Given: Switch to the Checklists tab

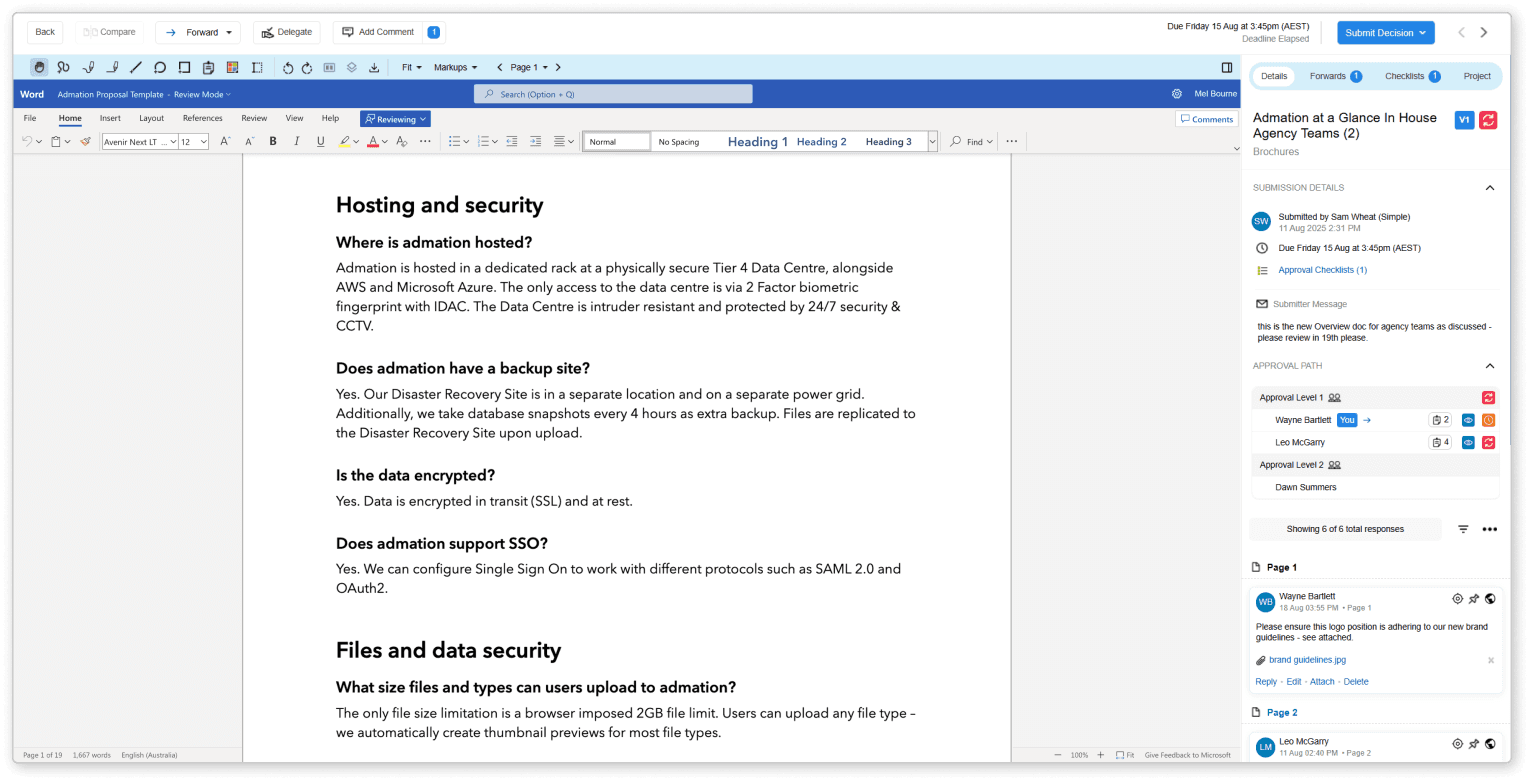Looking at the screenshot, I should tap(1411, 76).
